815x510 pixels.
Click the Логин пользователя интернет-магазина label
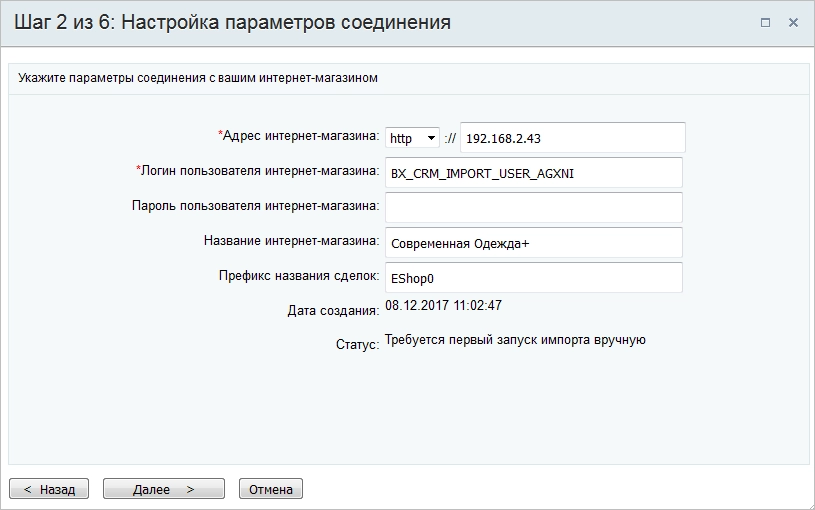[259, 171]
